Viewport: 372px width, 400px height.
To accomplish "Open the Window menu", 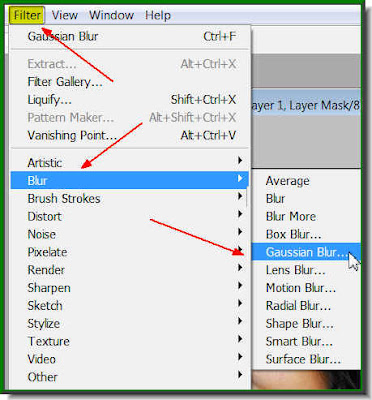I will click(111, 15).
